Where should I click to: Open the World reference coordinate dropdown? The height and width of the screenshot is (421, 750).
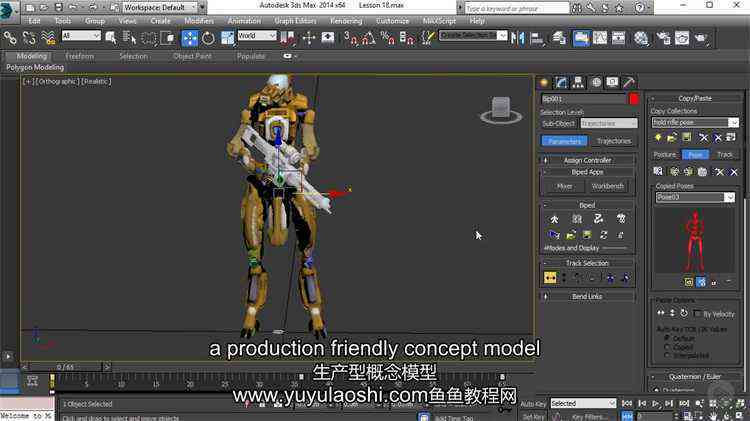257,36
